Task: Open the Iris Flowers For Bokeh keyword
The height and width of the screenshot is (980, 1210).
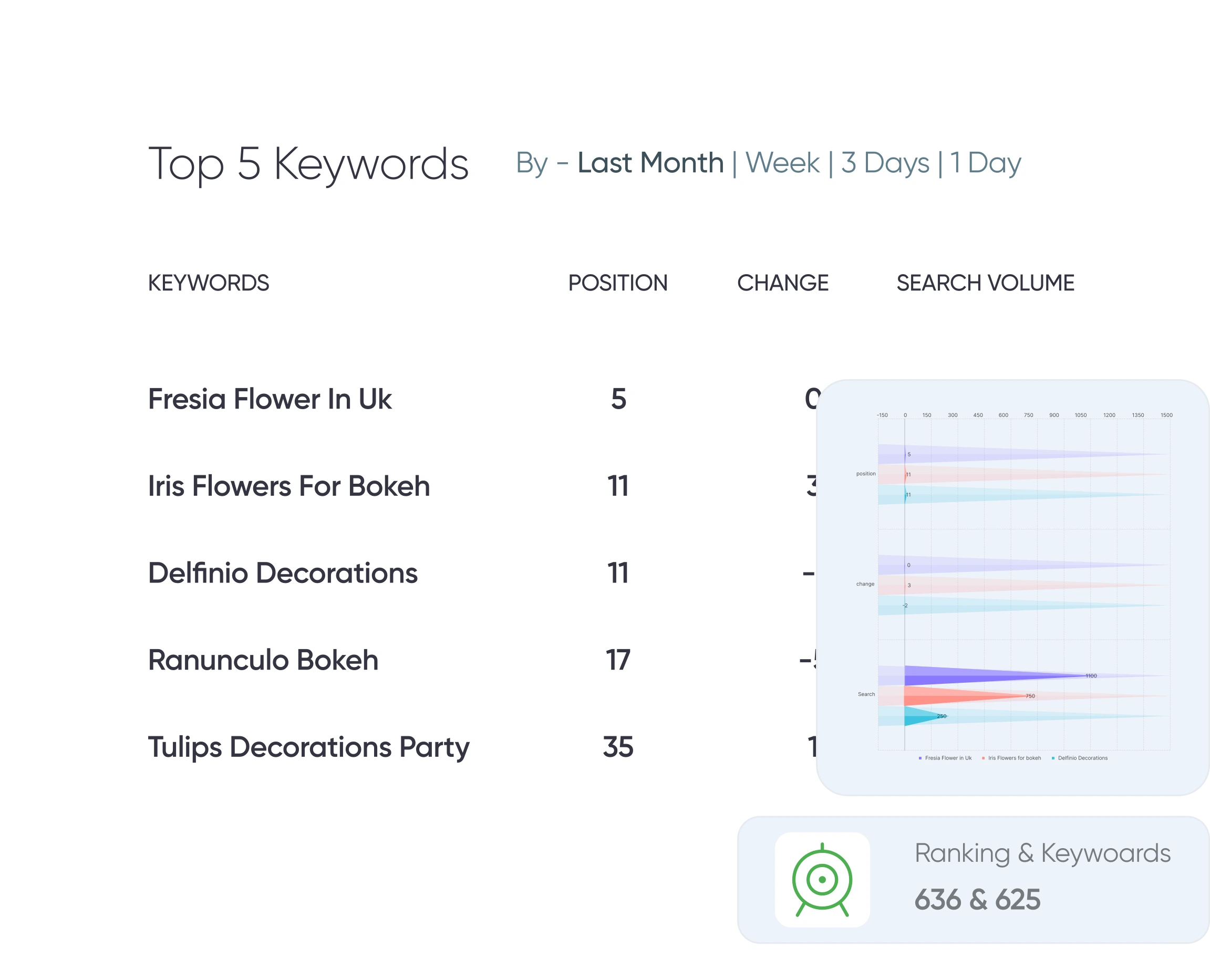Action: point(288,486)
